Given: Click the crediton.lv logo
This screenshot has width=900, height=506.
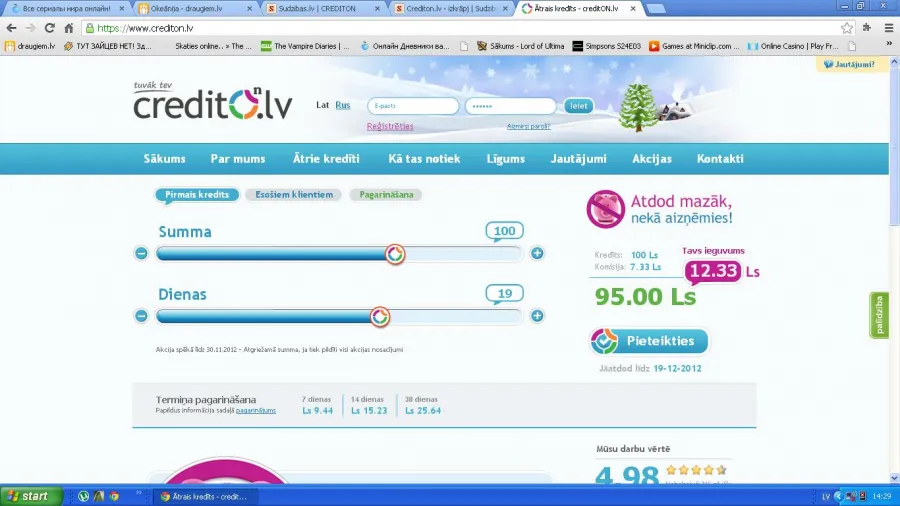Looking at the screenshot, I should point(213,100).
